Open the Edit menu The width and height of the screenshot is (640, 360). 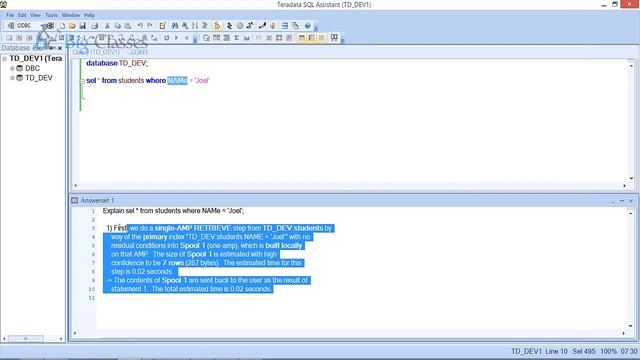tap(22, 15)
